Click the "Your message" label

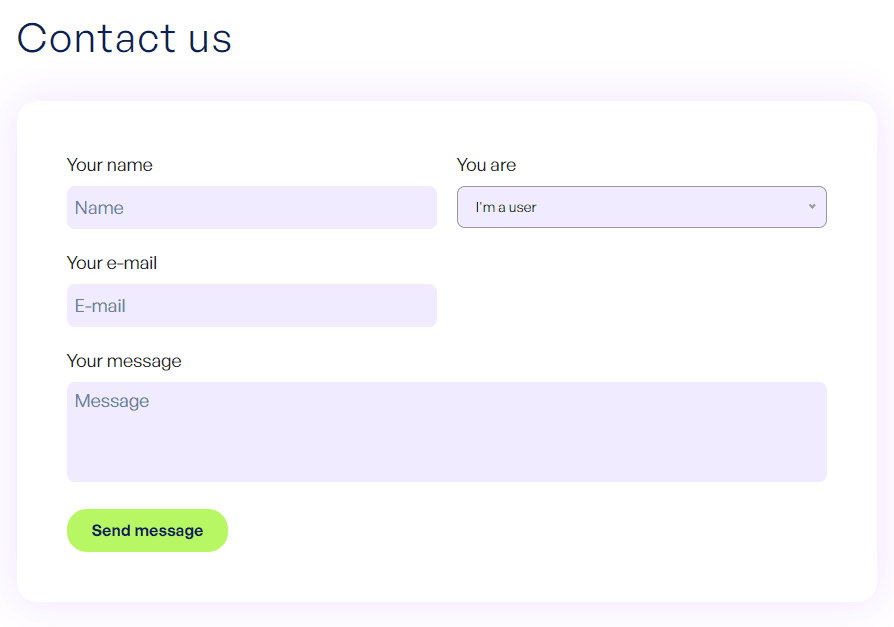pos(124,361)
